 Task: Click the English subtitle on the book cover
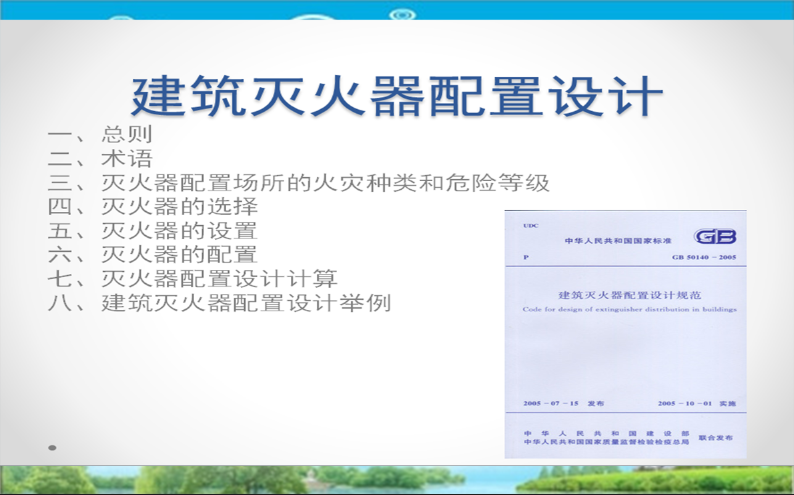pos(629,310)
